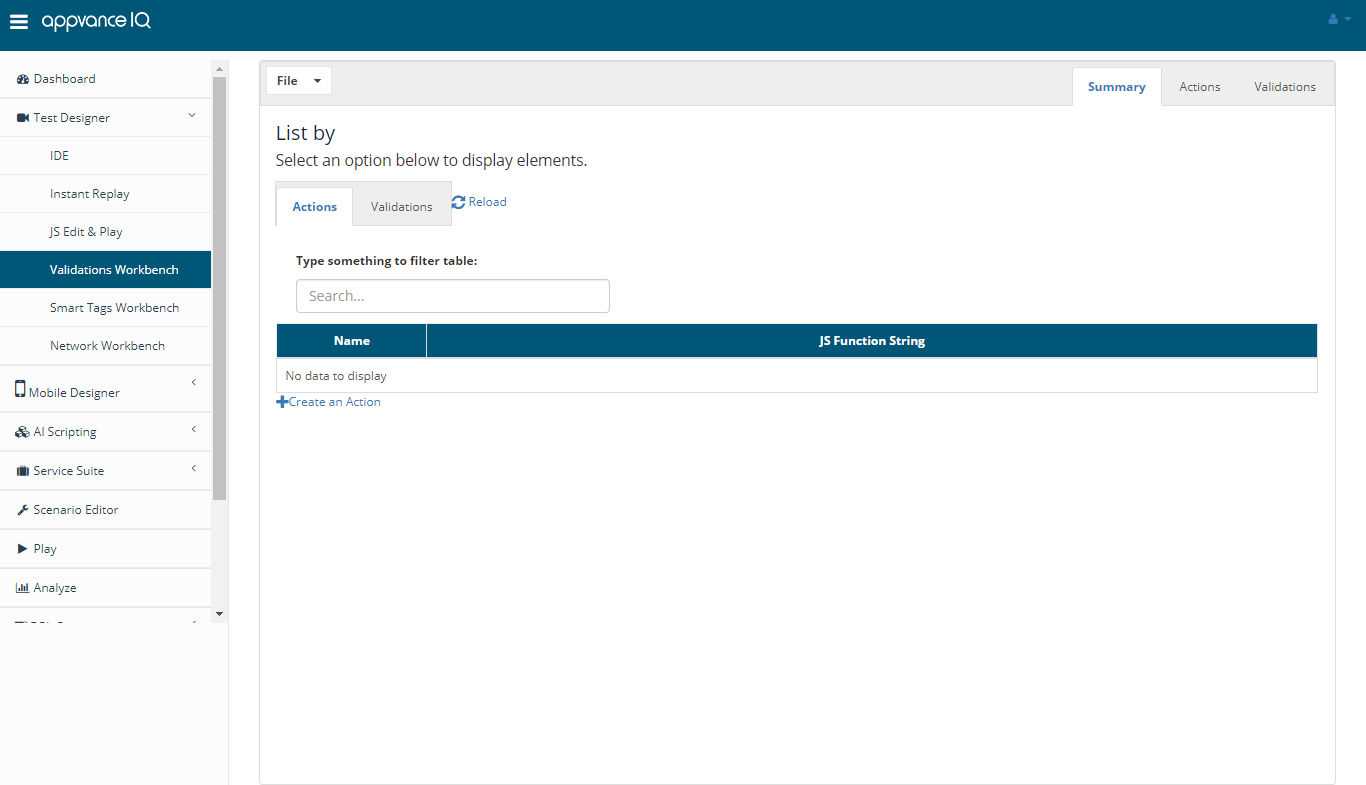Click the Reload refresh arrows icon
This screenshot has width=1366, height=785.
tap(459, 202)
